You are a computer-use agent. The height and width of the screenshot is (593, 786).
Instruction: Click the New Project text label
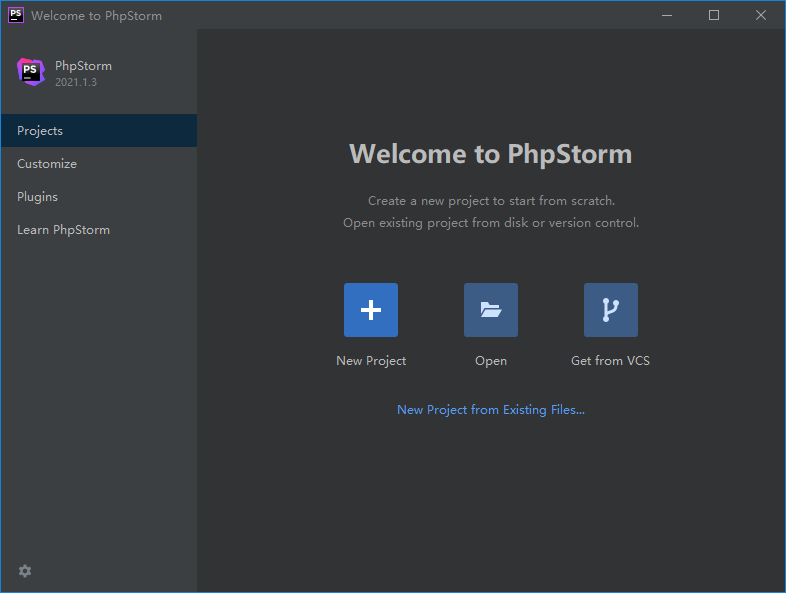click(371, 361)
